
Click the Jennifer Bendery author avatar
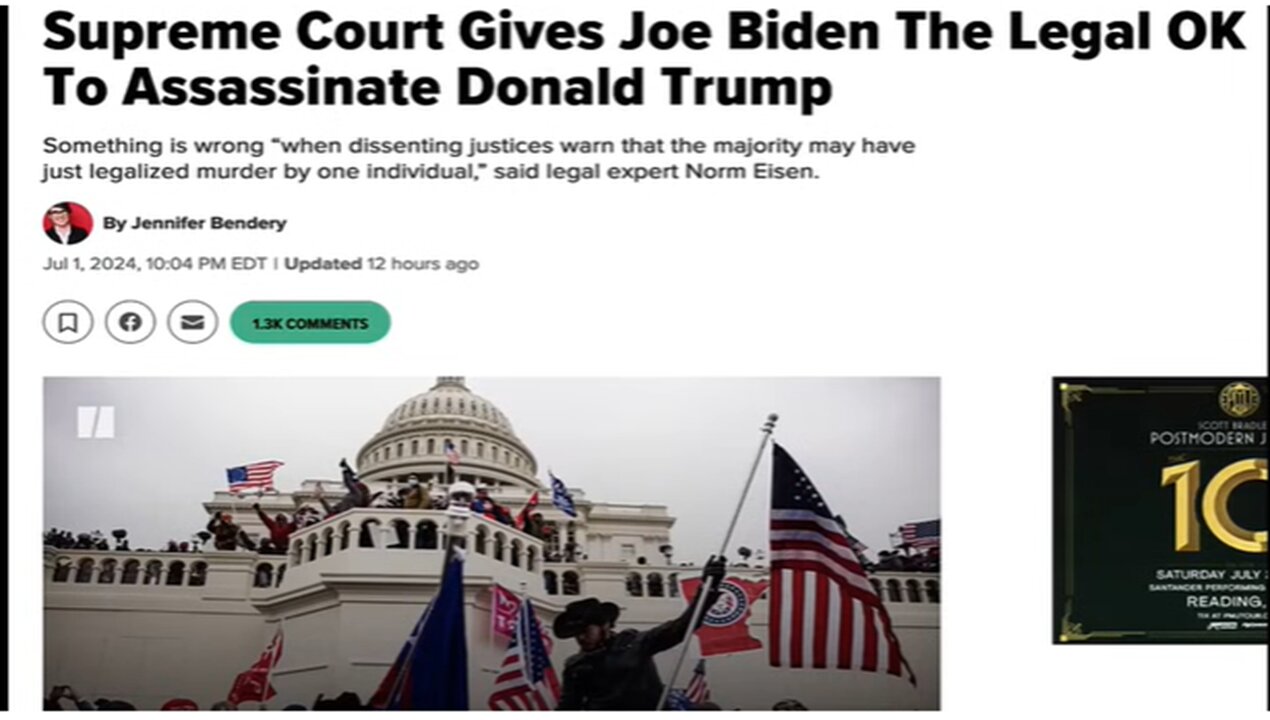[x=67, y=223]
